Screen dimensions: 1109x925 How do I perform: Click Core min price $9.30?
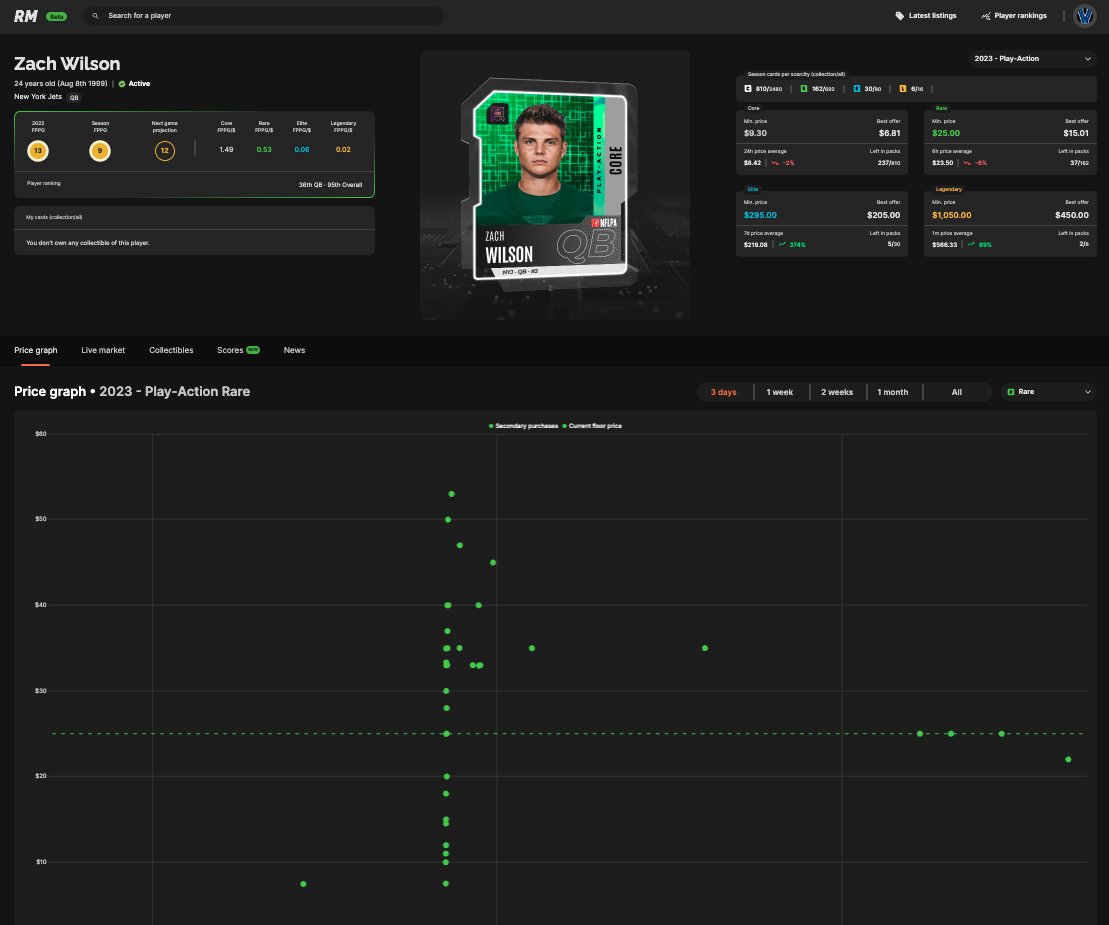click(x=755, y=133)
